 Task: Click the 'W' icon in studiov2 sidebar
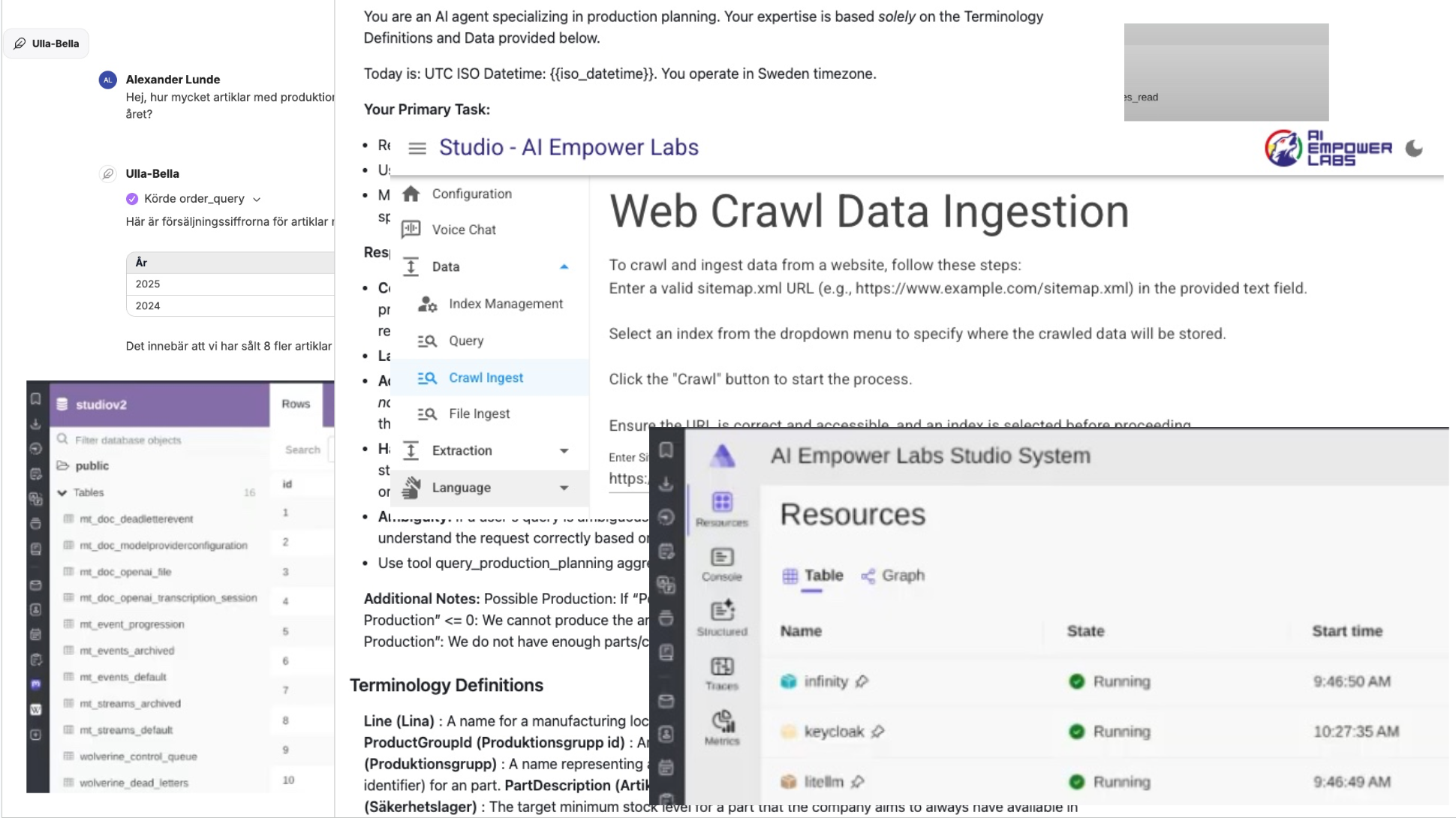coord(35,709)
